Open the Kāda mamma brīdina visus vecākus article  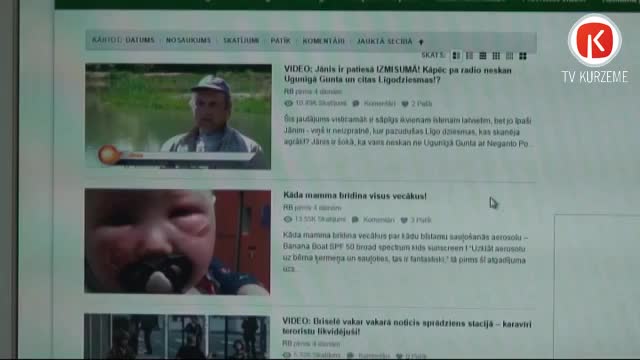coord(355,196)
